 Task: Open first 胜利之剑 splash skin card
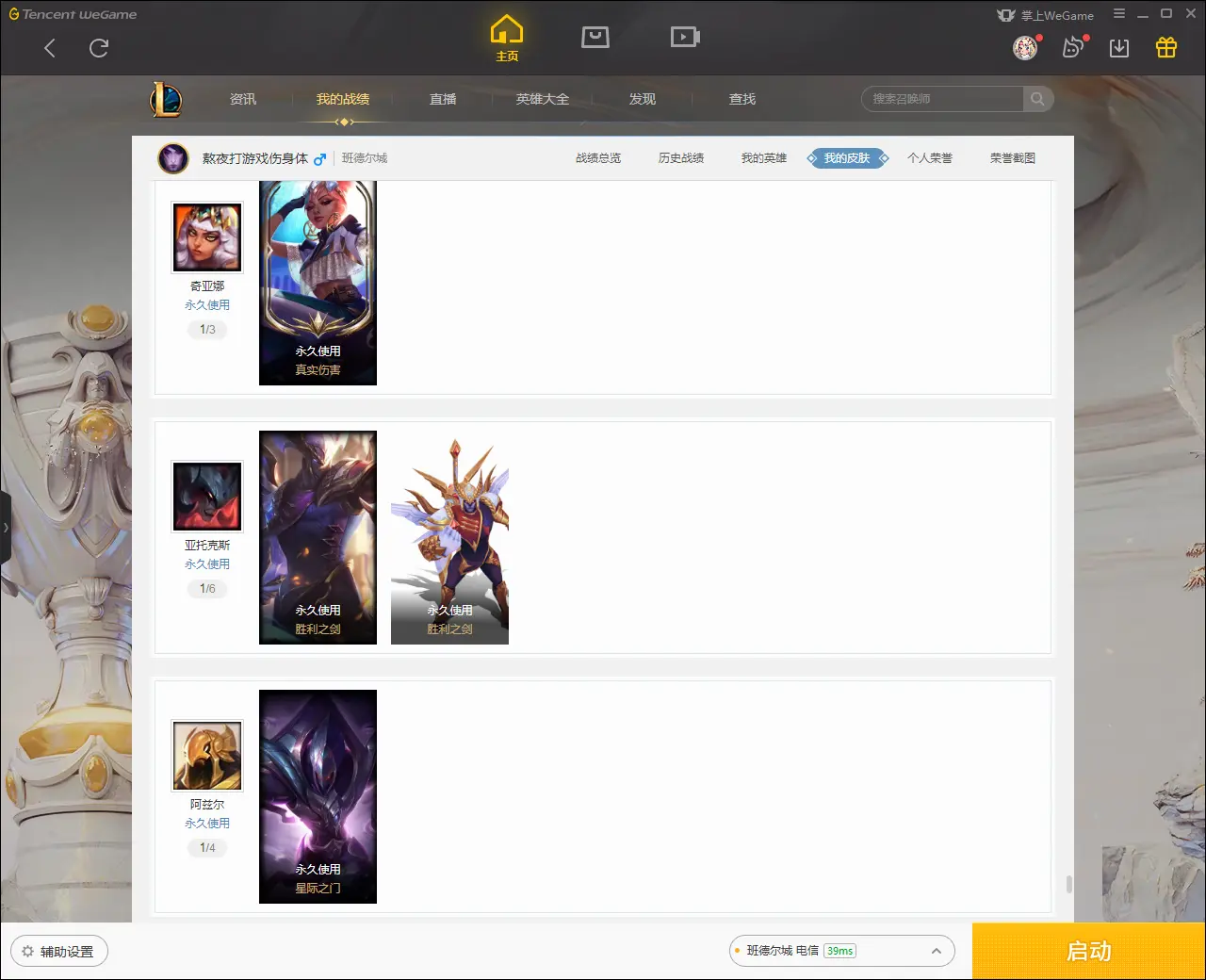[318, 537]
